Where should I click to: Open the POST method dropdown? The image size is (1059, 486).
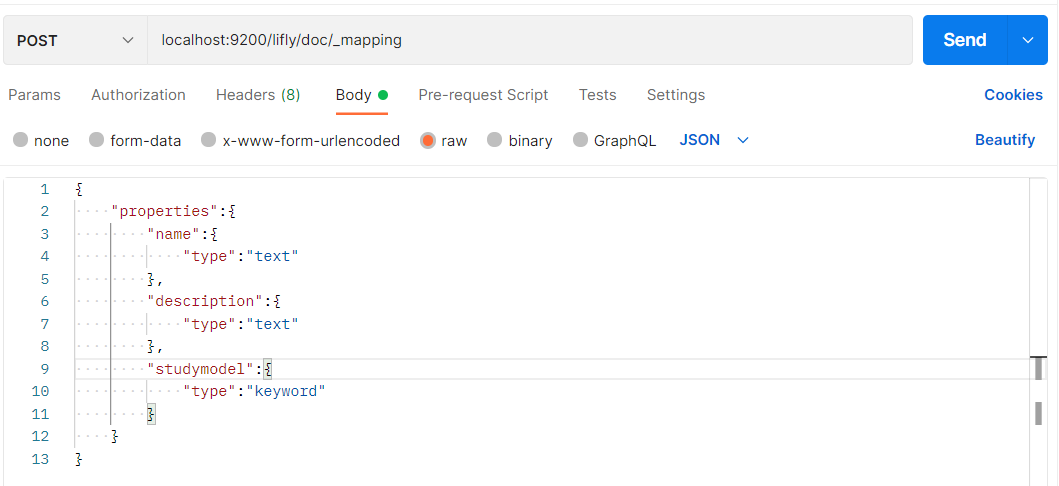pos(75,41)
